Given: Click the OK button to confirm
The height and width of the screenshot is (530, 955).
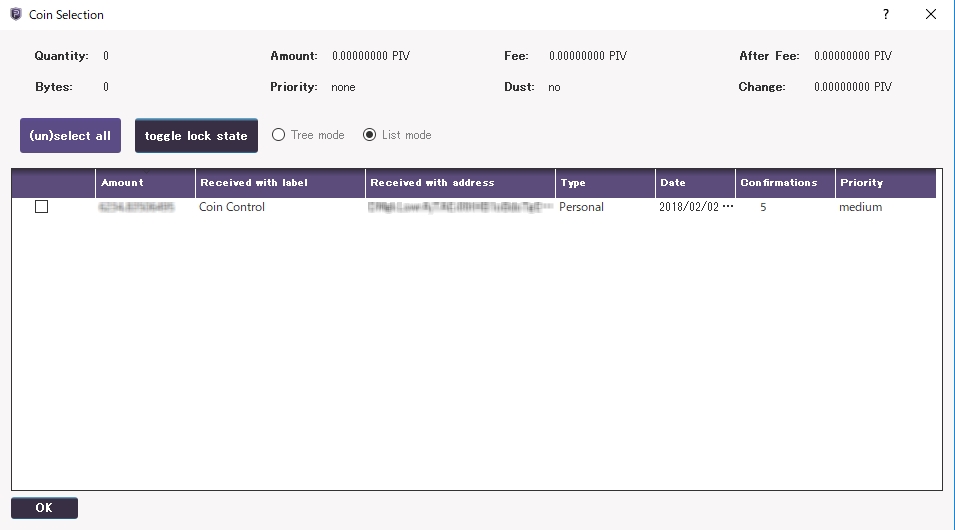Looking at the screenshot, I should pos(44,508).
